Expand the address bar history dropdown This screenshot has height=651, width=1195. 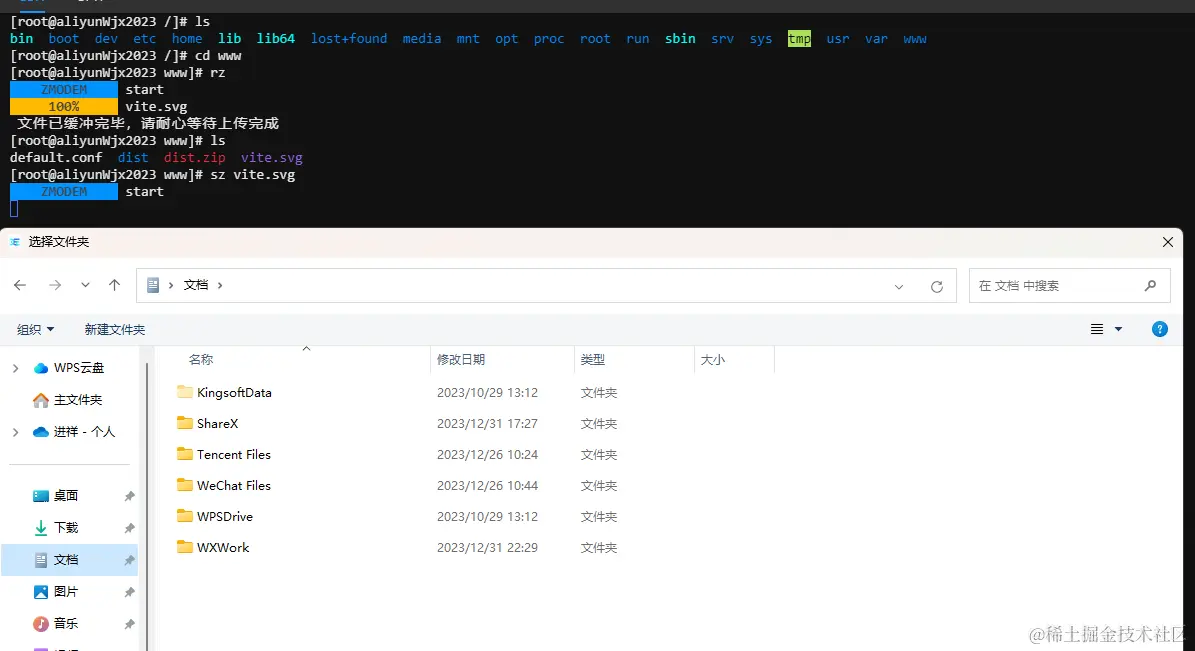(x=899, y=287)
